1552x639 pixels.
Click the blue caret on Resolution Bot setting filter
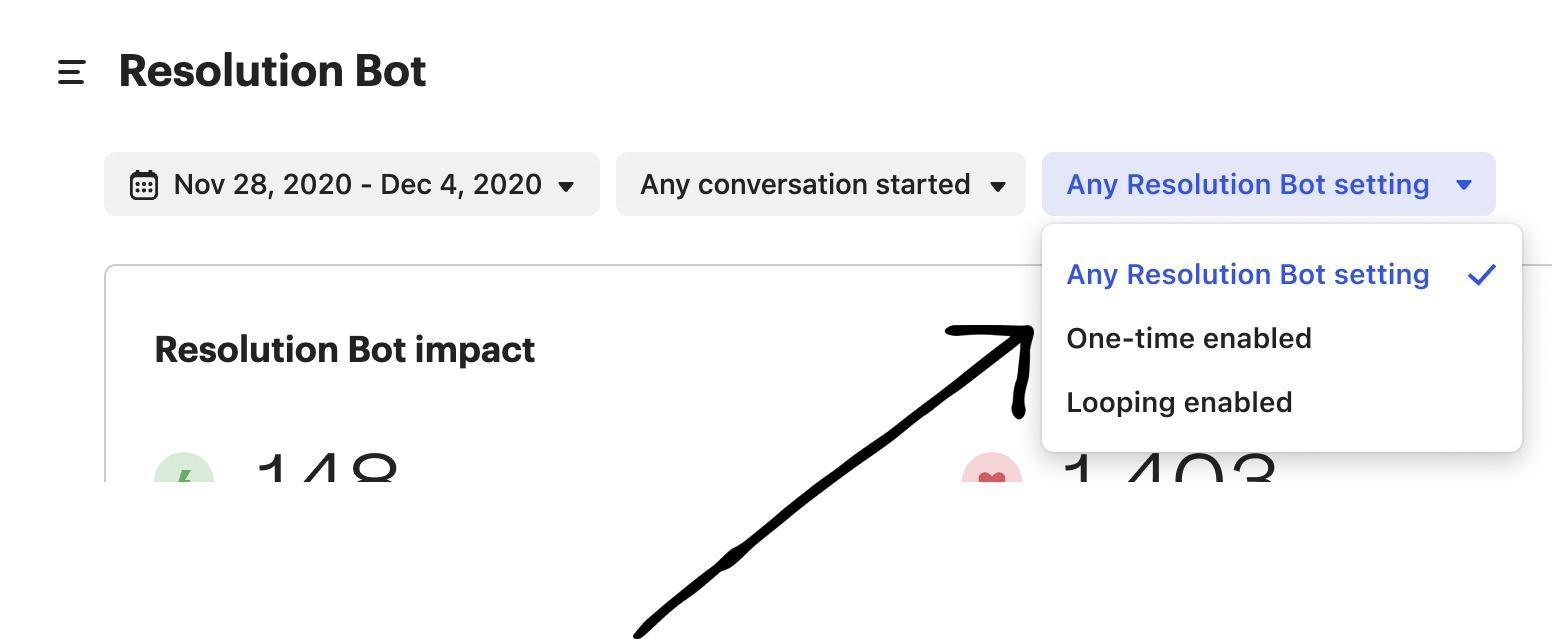pyautogui.click(x=1464, y=185)
